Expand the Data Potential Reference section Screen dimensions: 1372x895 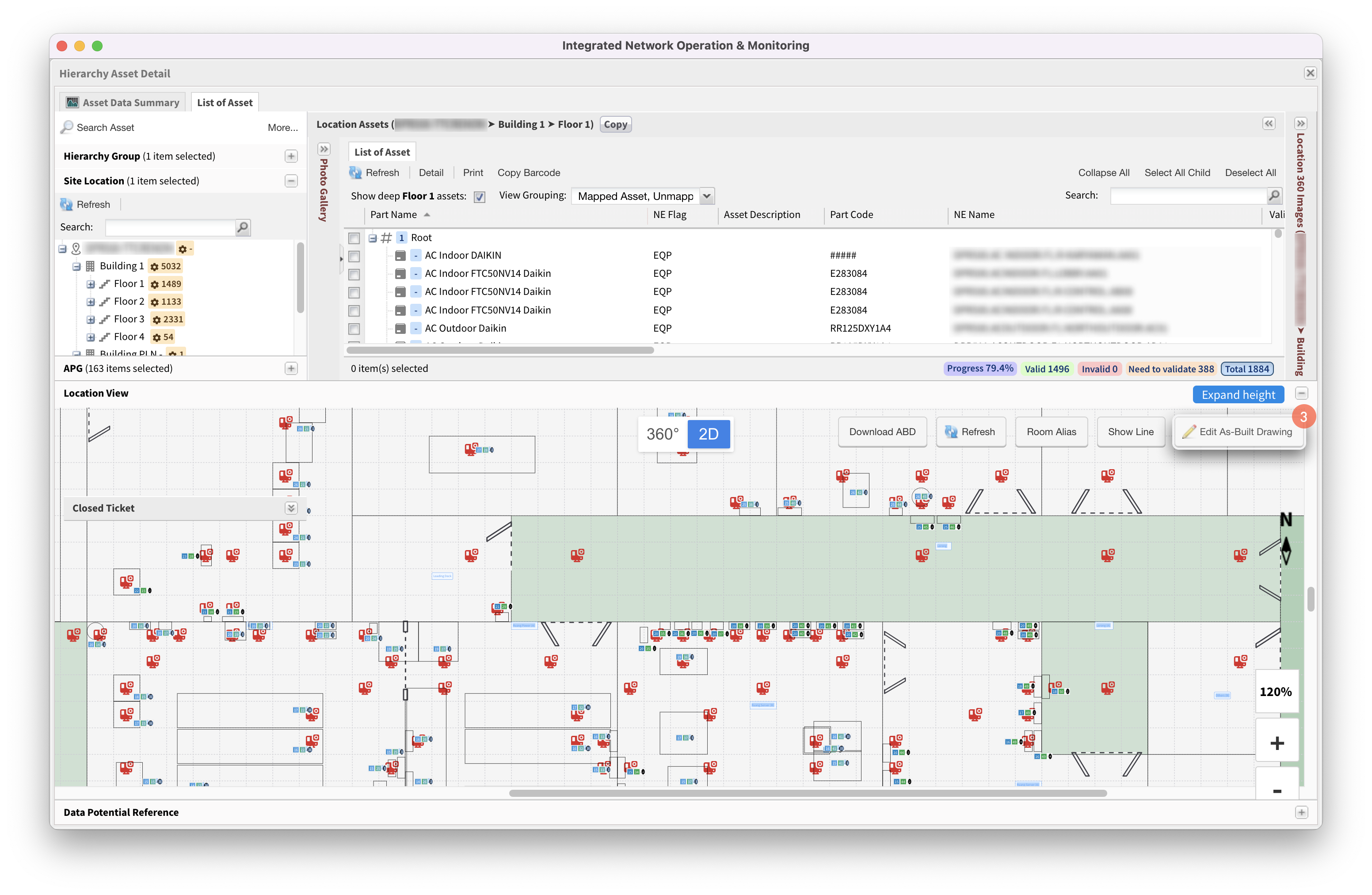tap(1302, 812)
